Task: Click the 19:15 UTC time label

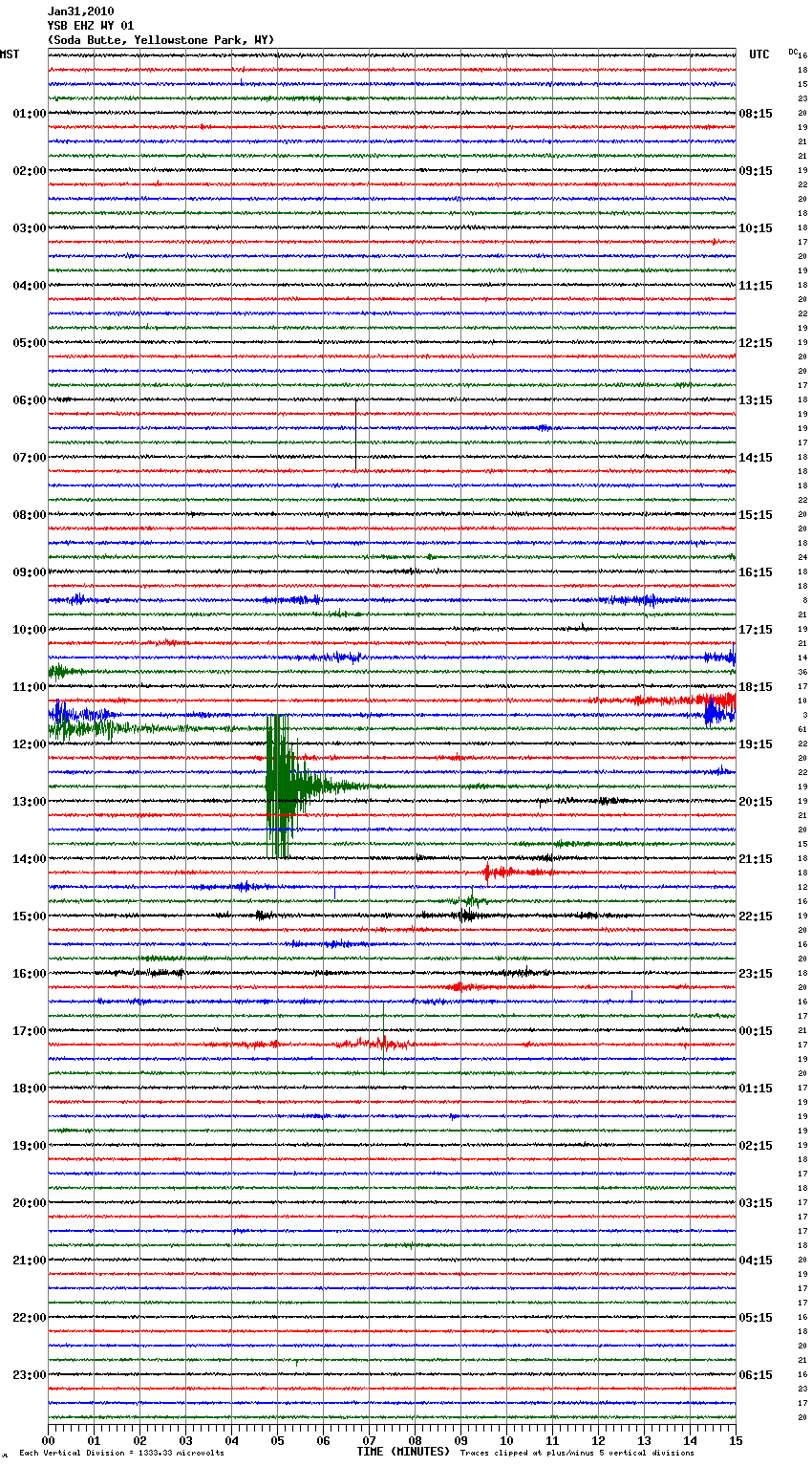Action: [756, 744]
